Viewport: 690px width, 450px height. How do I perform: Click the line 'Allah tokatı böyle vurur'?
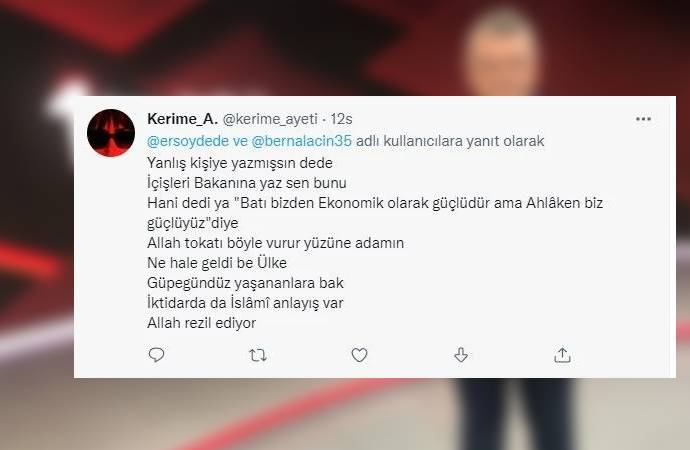point(275,243)
